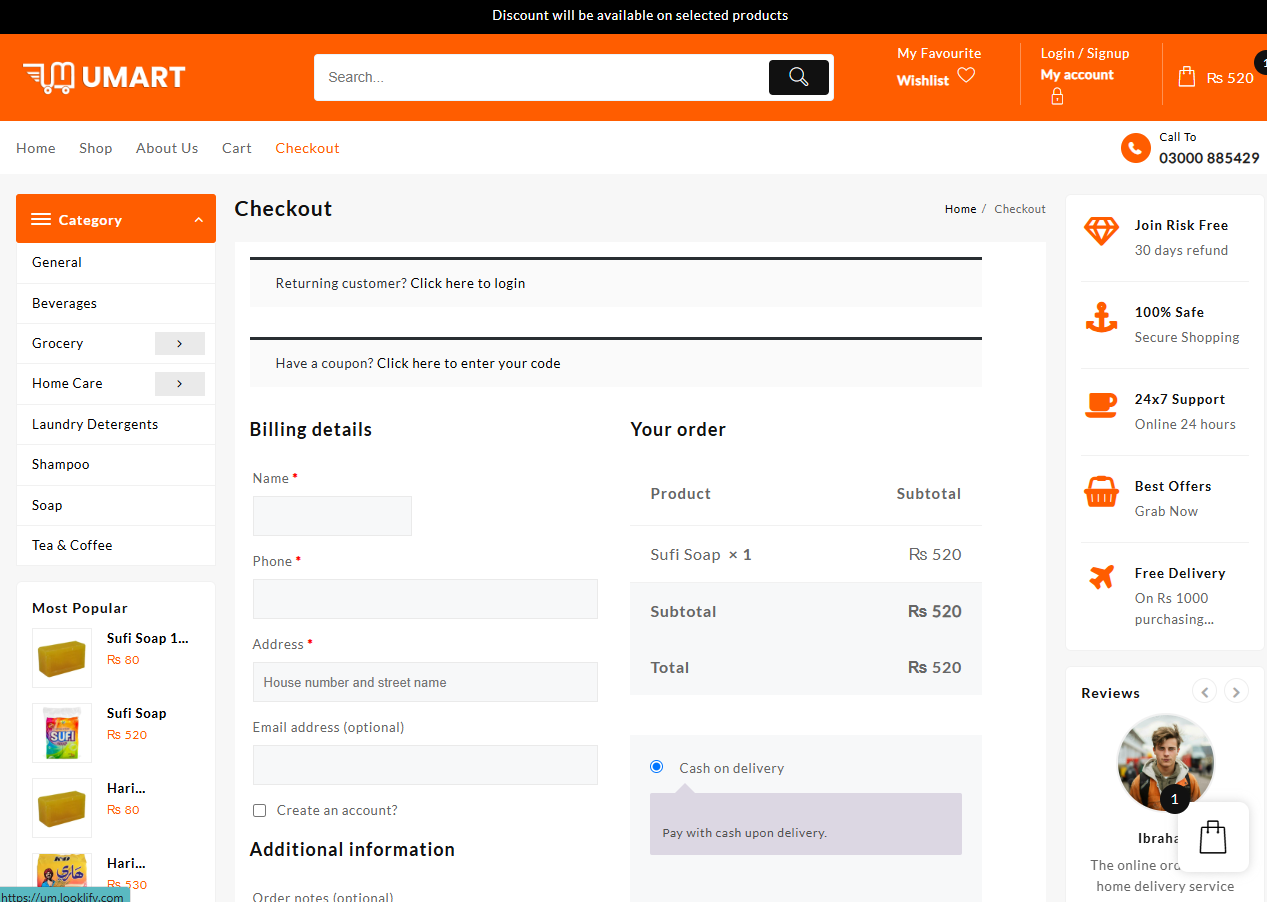Open the About Us menu item

tap(167, 148)
